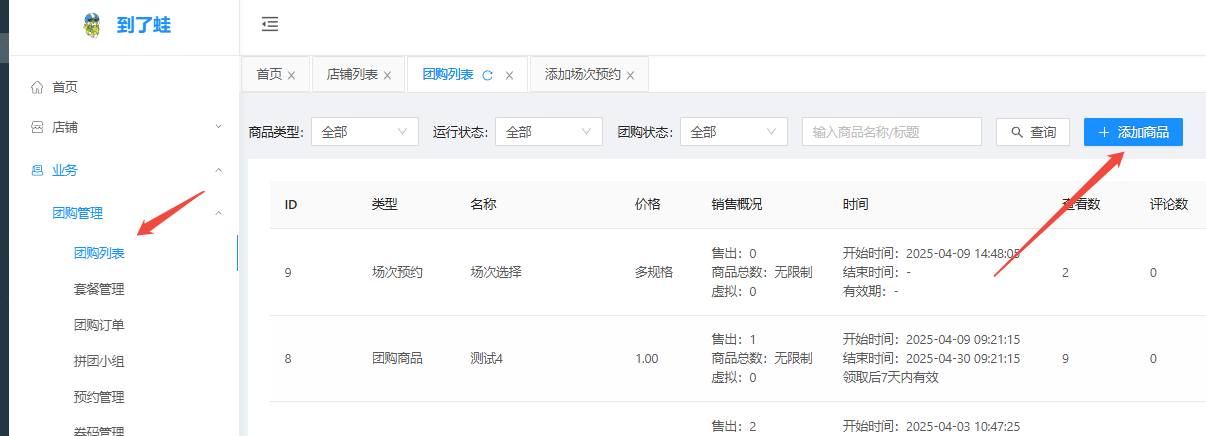The width and height of the screenshot is (1206, 436).
Task: Collapse the 团购管理 submenu
Action: [x=219, y=212]
